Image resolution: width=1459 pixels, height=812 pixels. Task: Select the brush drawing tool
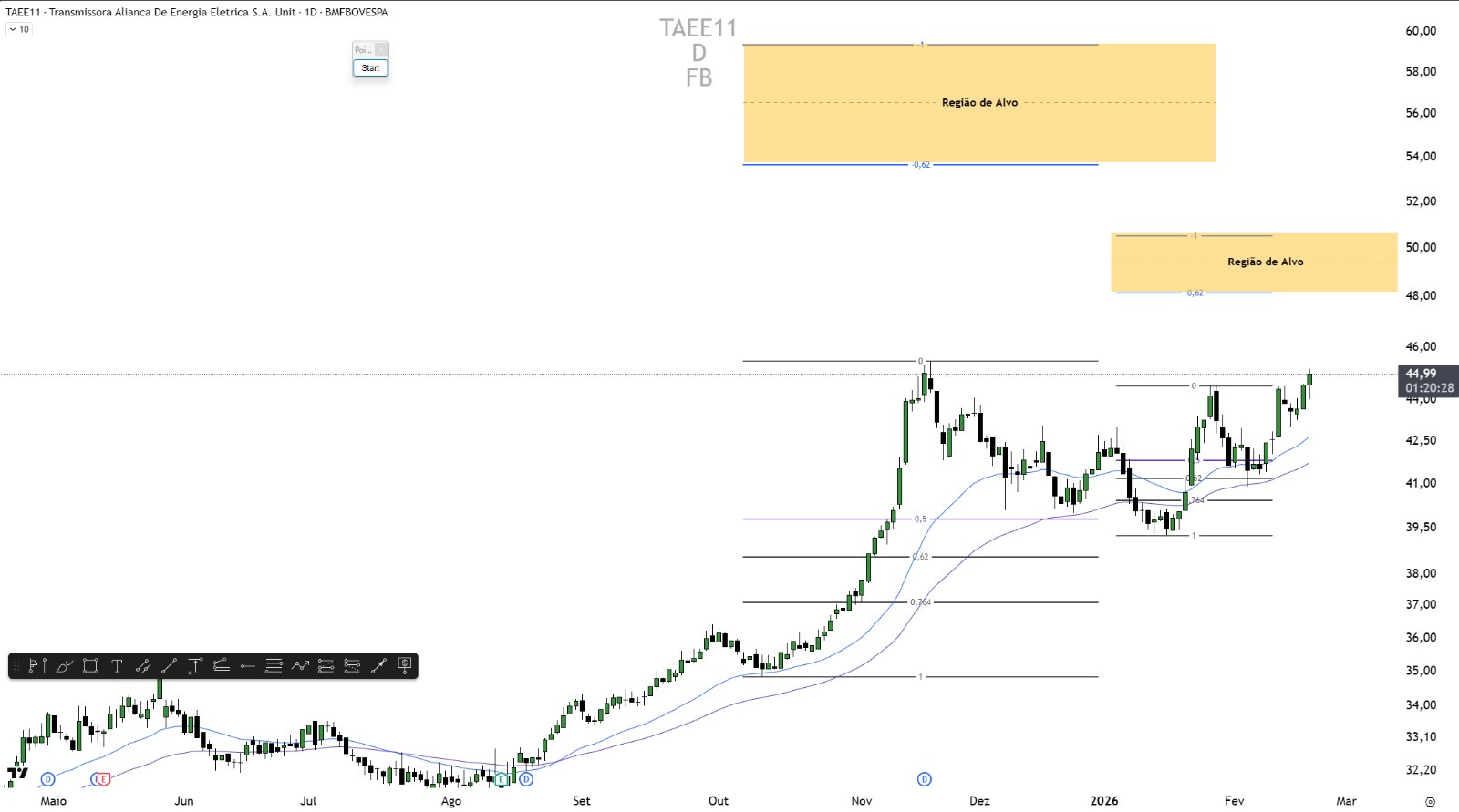tap(64, 666)
